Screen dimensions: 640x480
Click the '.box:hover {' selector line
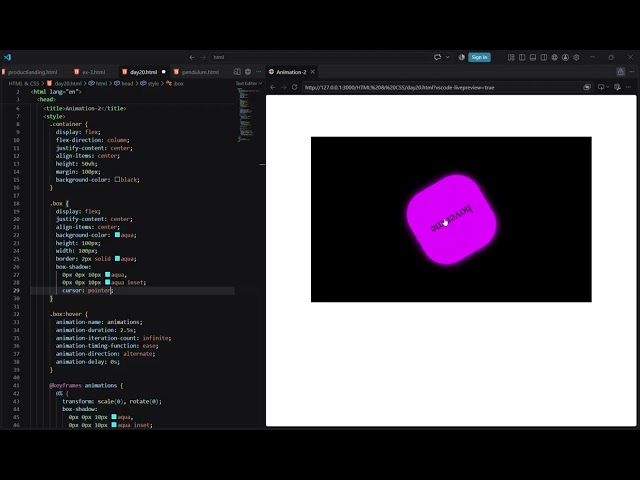pyautogui.click(x=69, y=314)
